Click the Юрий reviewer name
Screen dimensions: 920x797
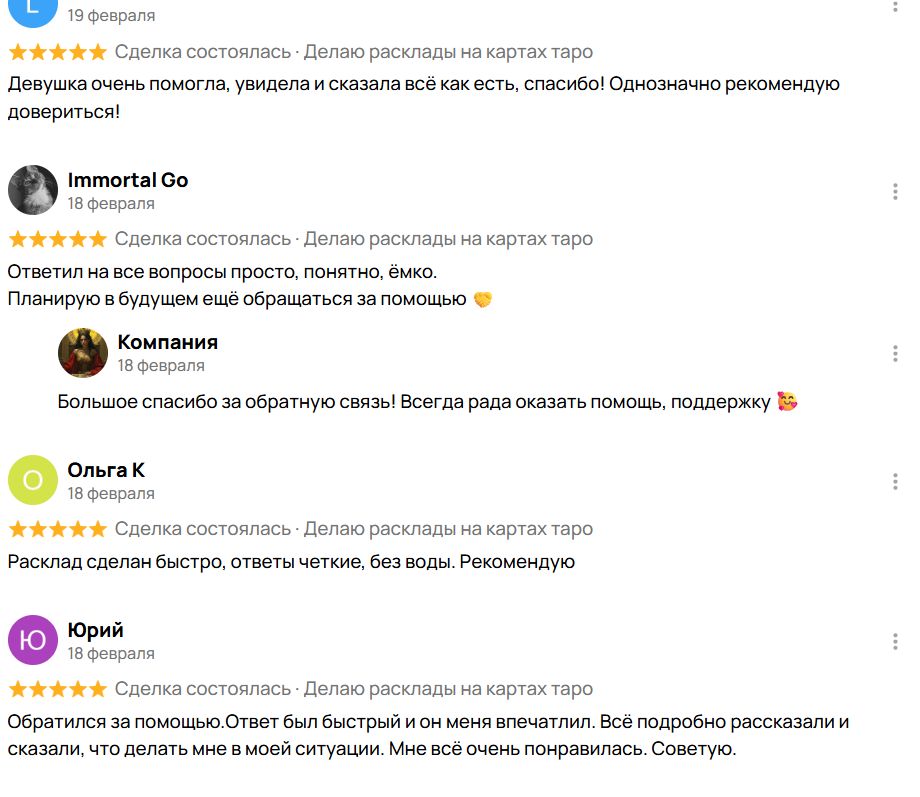(96, 630)
